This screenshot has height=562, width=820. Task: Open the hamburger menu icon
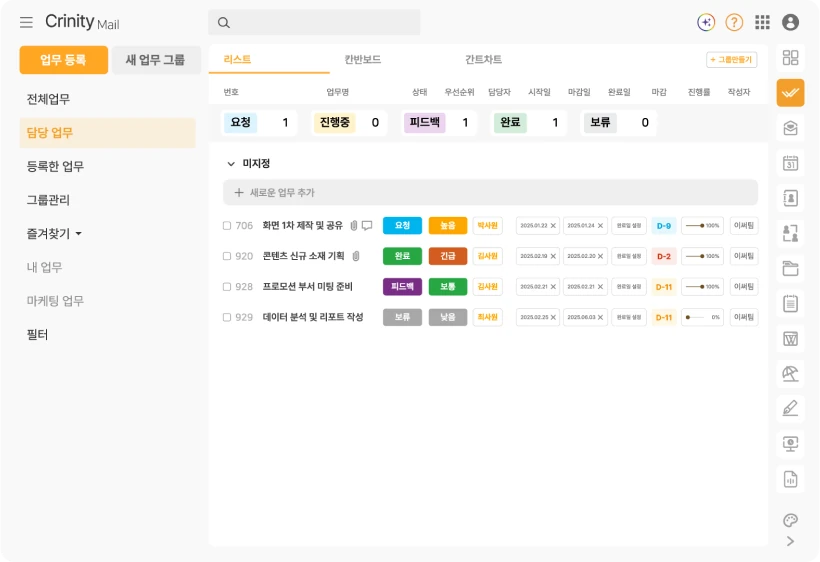coord(26,22)
